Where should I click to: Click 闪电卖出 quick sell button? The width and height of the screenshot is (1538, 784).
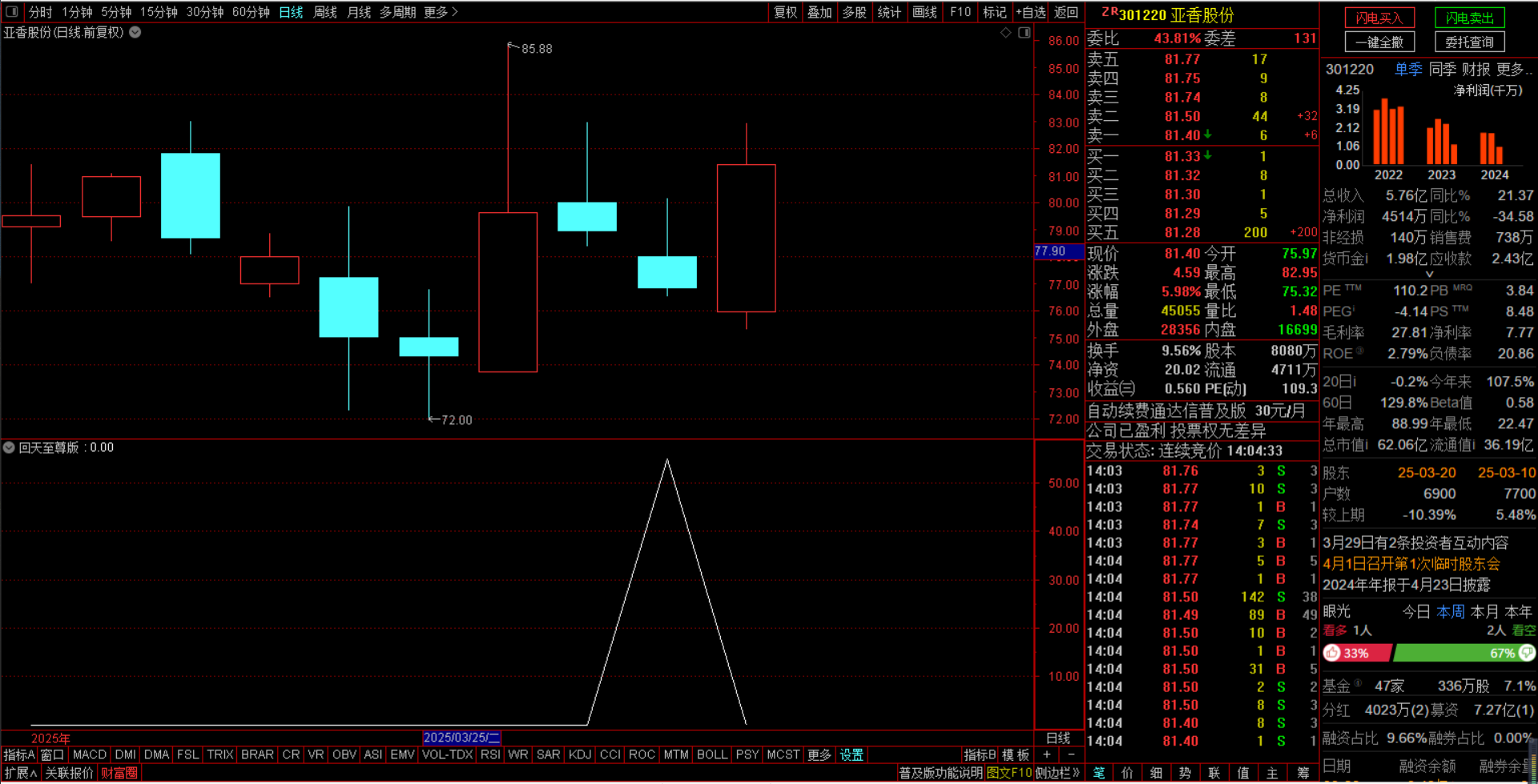[x=1470, y=18]
